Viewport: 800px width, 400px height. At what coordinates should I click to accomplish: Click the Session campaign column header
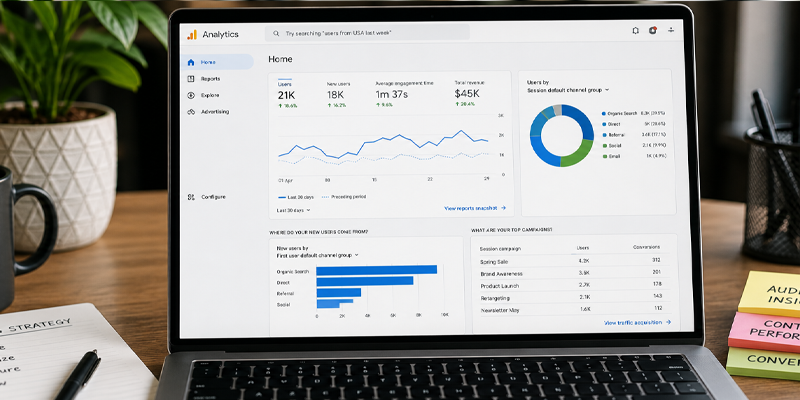(x=501, y=249)
